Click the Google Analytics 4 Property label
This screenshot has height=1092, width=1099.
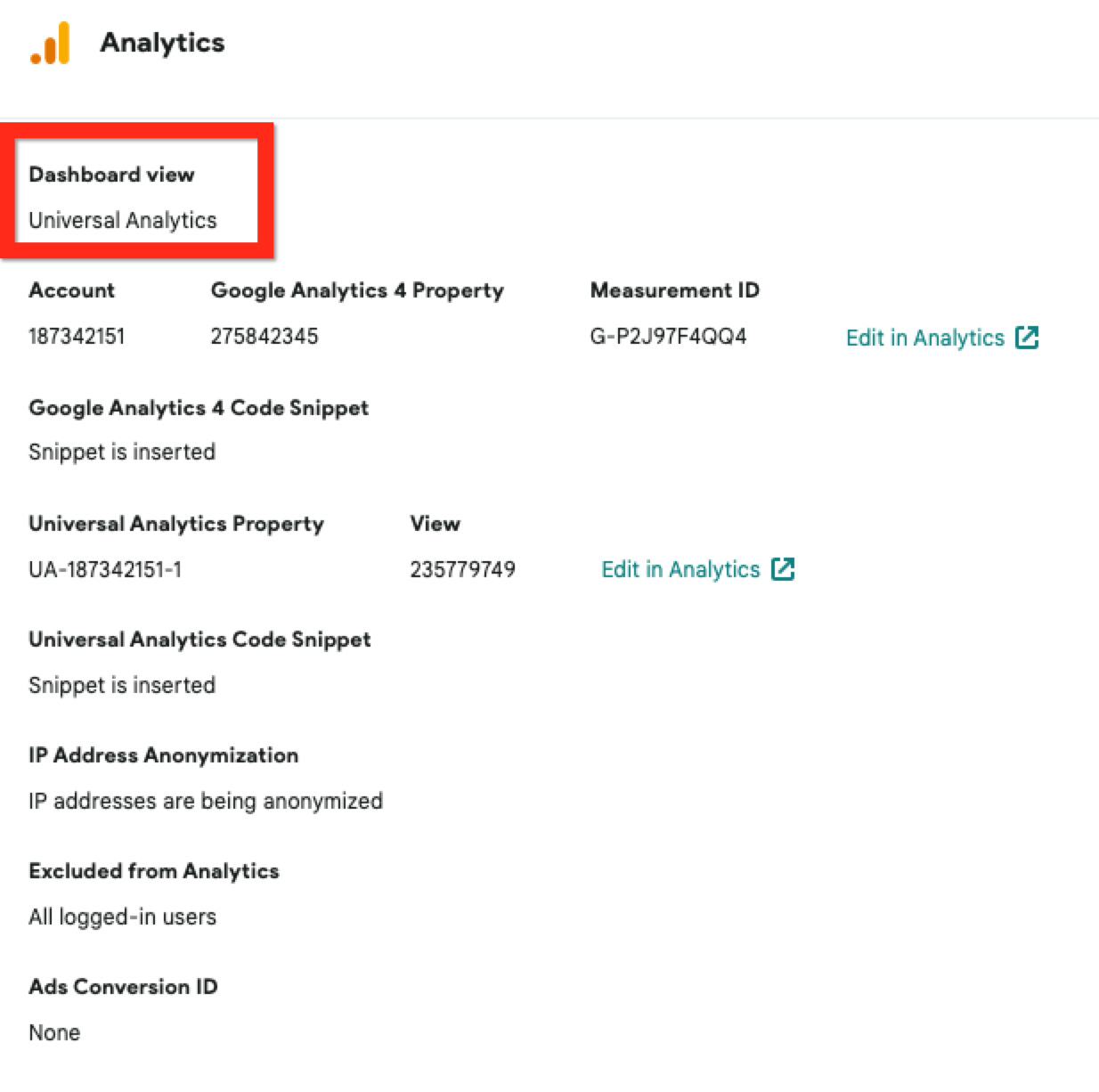coord(357,290)
